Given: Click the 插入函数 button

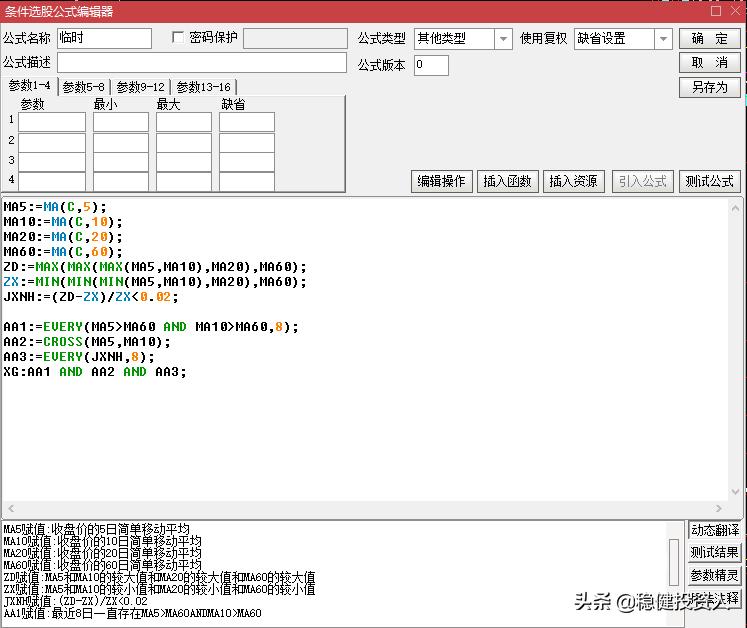Looking at the screenshot, I should tap(508, 181).
